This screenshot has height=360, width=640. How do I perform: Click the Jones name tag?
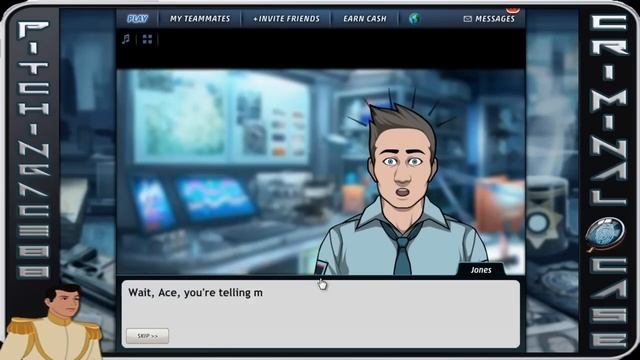tap(481, 270)
